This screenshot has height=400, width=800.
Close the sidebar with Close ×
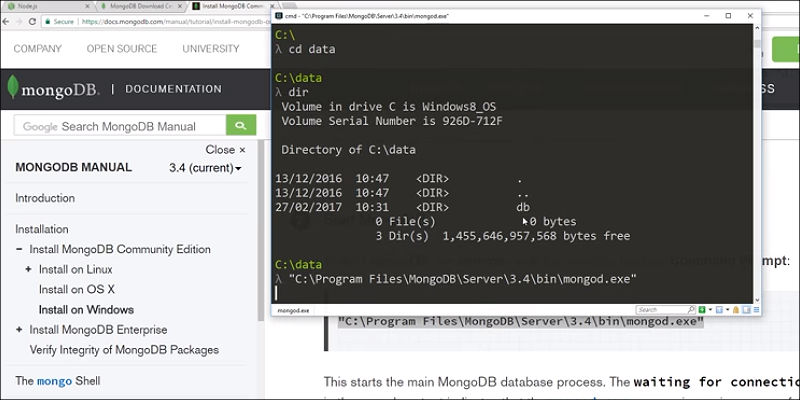[x=225, y=149]
